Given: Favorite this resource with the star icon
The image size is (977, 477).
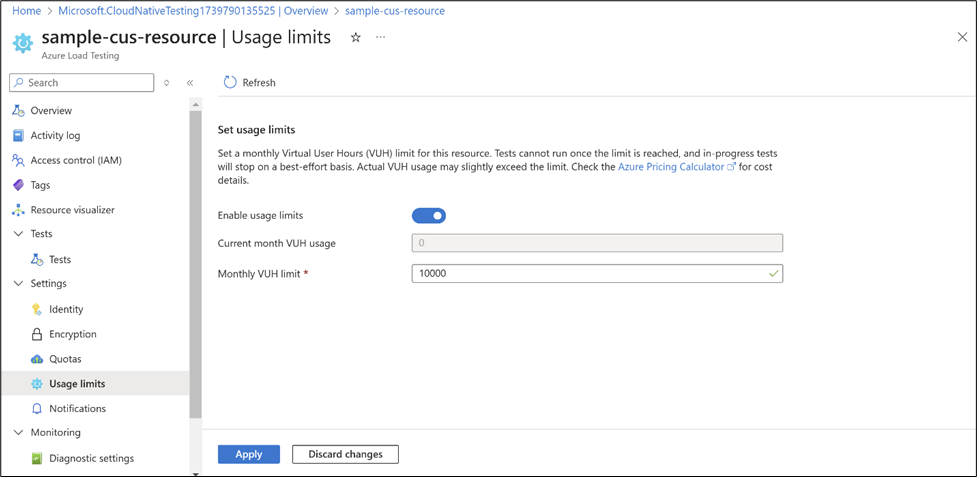Looking at the screenshot, I should click(x=355, y=37).
